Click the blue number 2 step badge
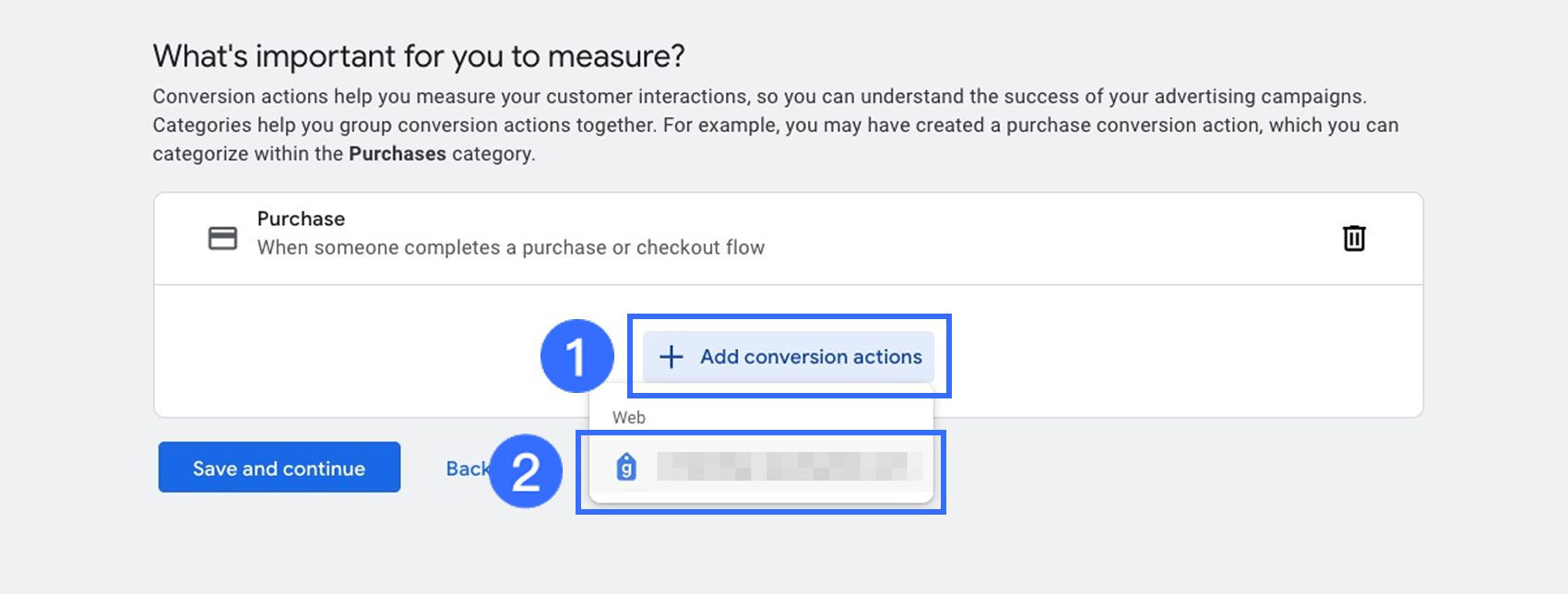The width and height of the screenshot is (1568, 594). (x=526, y=471)
